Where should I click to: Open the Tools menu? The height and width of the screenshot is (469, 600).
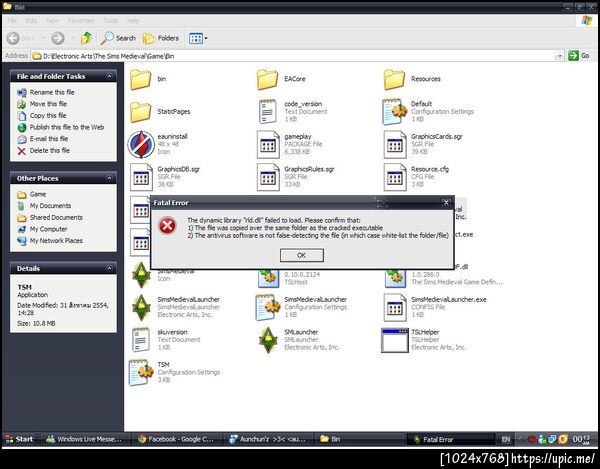coord(111,21)
